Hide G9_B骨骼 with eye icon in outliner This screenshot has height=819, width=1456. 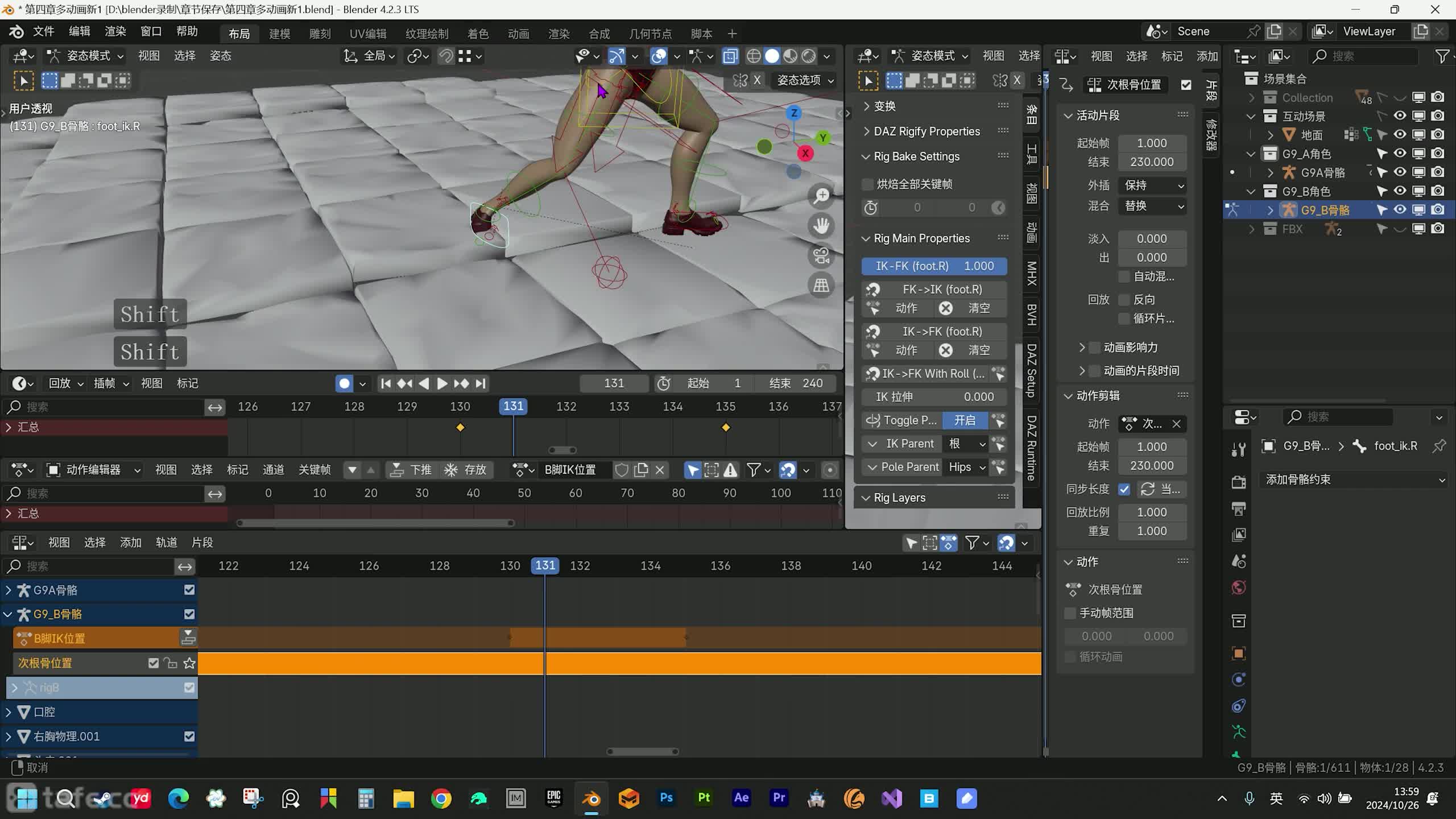coord(1400,210)
